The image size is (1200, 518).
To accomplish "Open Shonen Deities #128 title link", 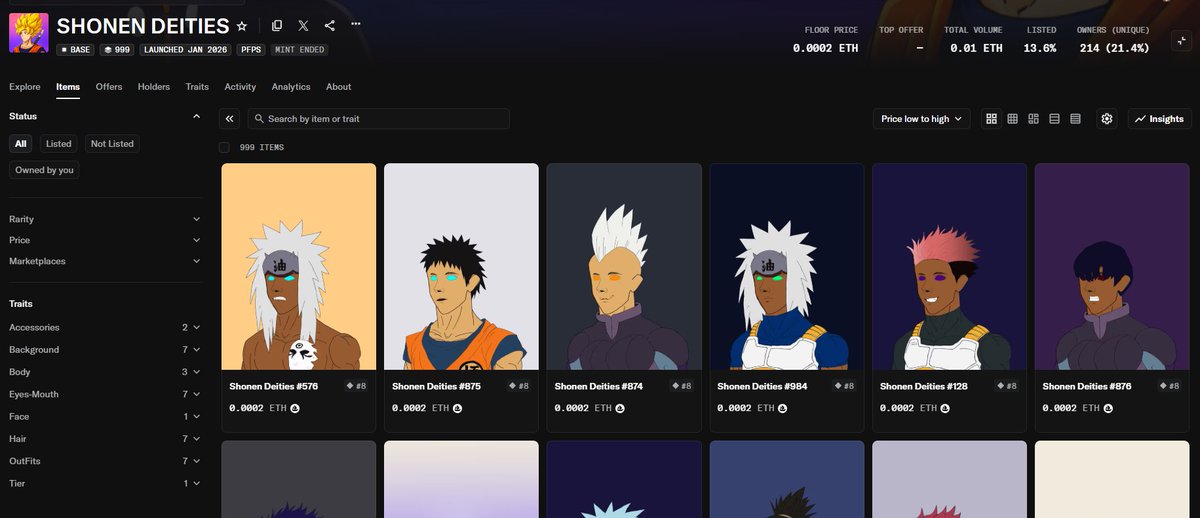I will click(924, 385).
